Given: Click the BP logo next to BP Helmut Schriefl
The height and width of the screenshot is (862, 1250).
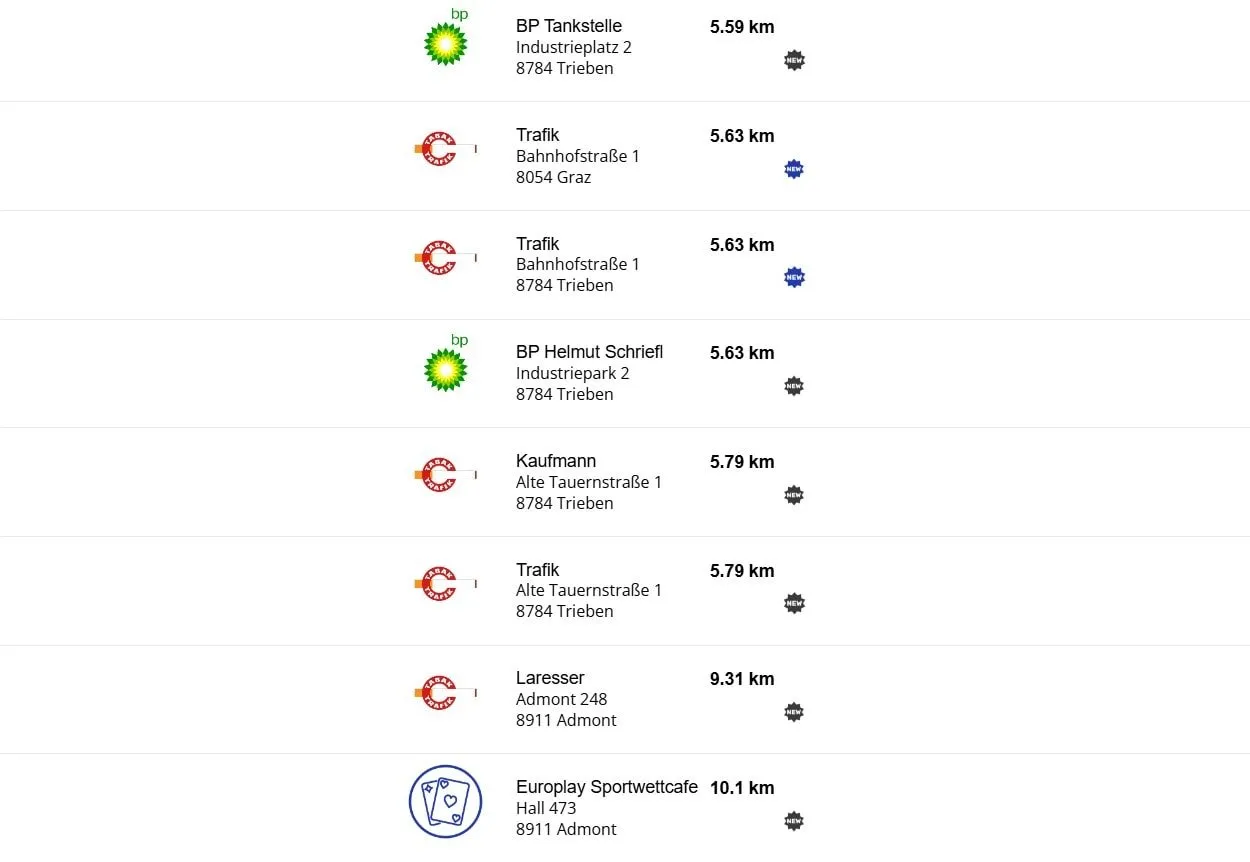Looking at the screenshot, I should pos(445,368).
